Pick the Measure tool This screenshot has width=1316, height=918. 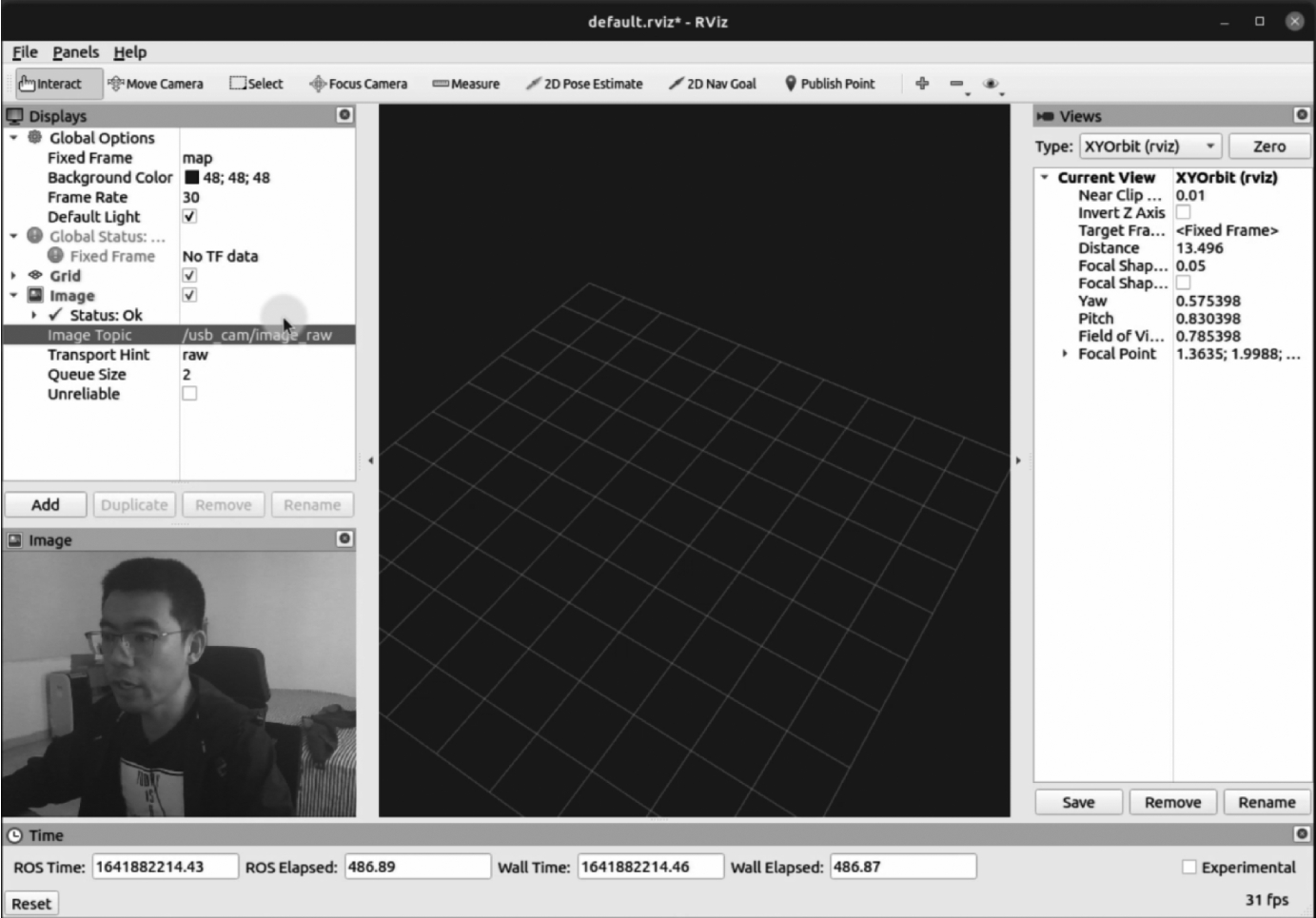[x=465, y=84]
